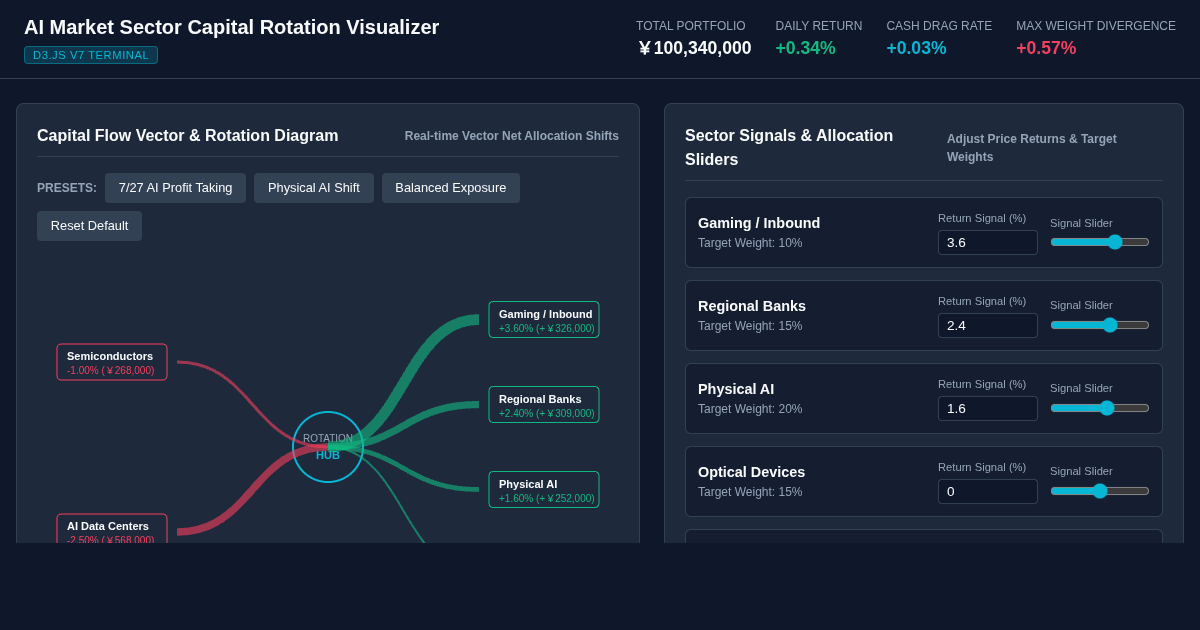Click the D3.JS V7 TERMINAL badge
This screenshot has height=630, width=1200.
point(91,55)
